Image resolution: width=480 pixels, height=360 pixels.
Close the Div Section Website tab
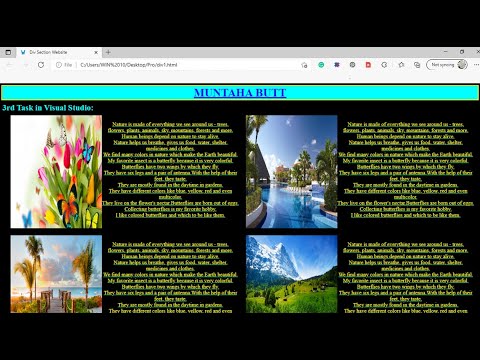[96, 52]
